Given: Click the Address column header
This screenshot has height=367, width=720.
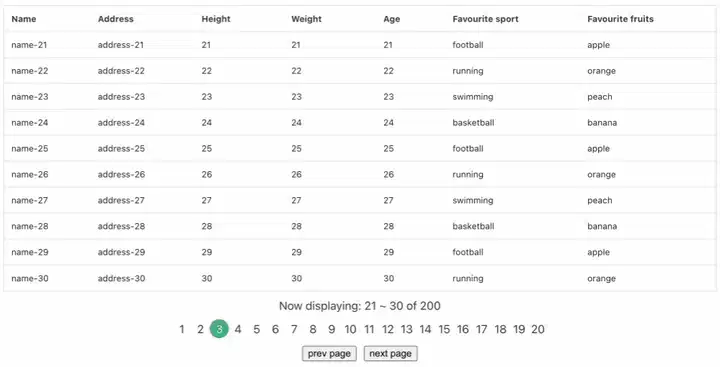Looking at the screenshot, I should pos(116,19).
